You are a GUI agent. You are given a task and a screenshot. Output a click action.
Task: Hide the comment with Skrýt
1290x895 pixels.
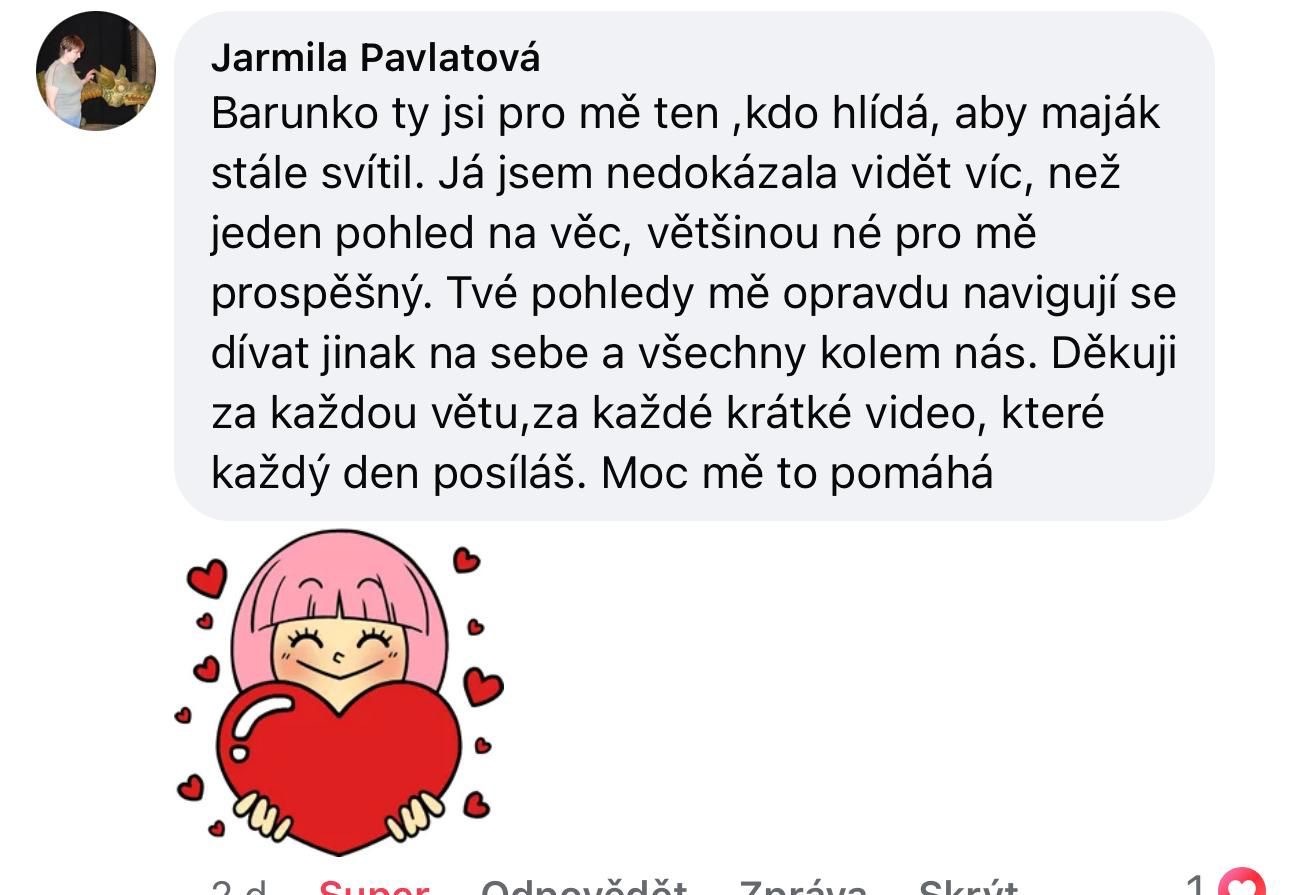click(x=968, y=887)
